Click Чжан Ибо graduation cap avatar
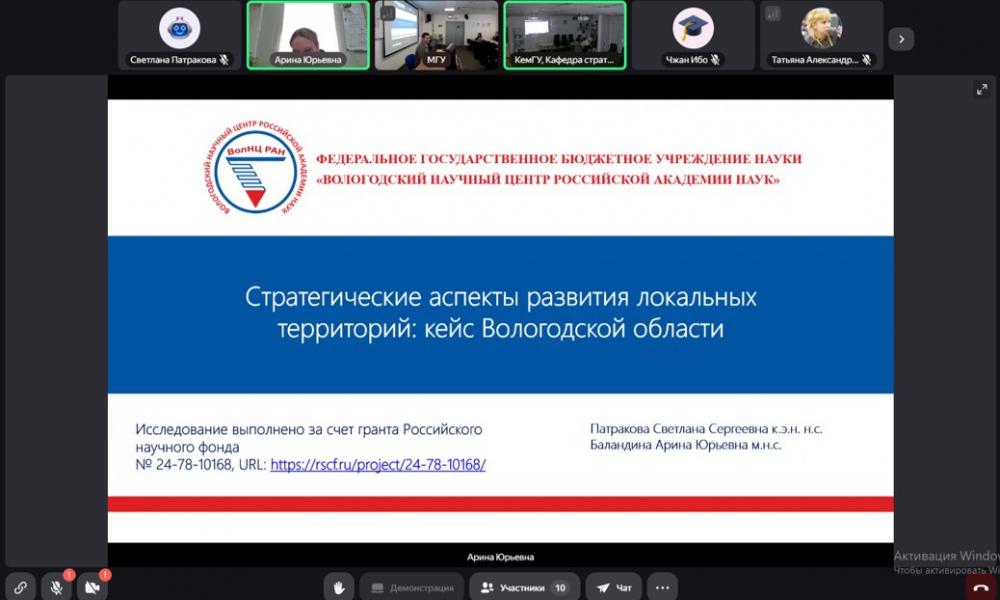 tap(693, 27)
